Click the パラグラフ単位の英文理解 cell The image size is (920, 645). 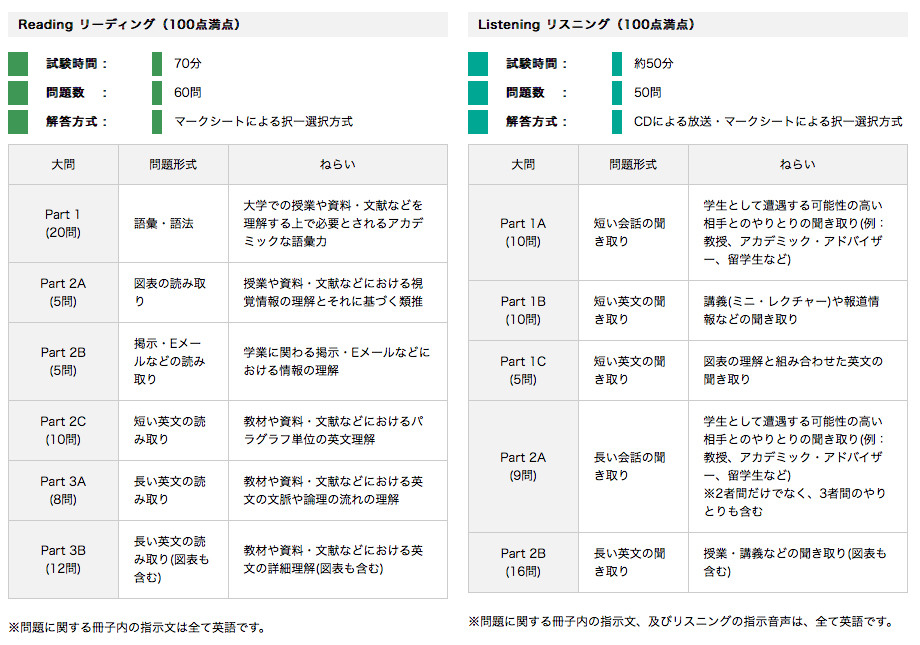click(x=338, y=431)
